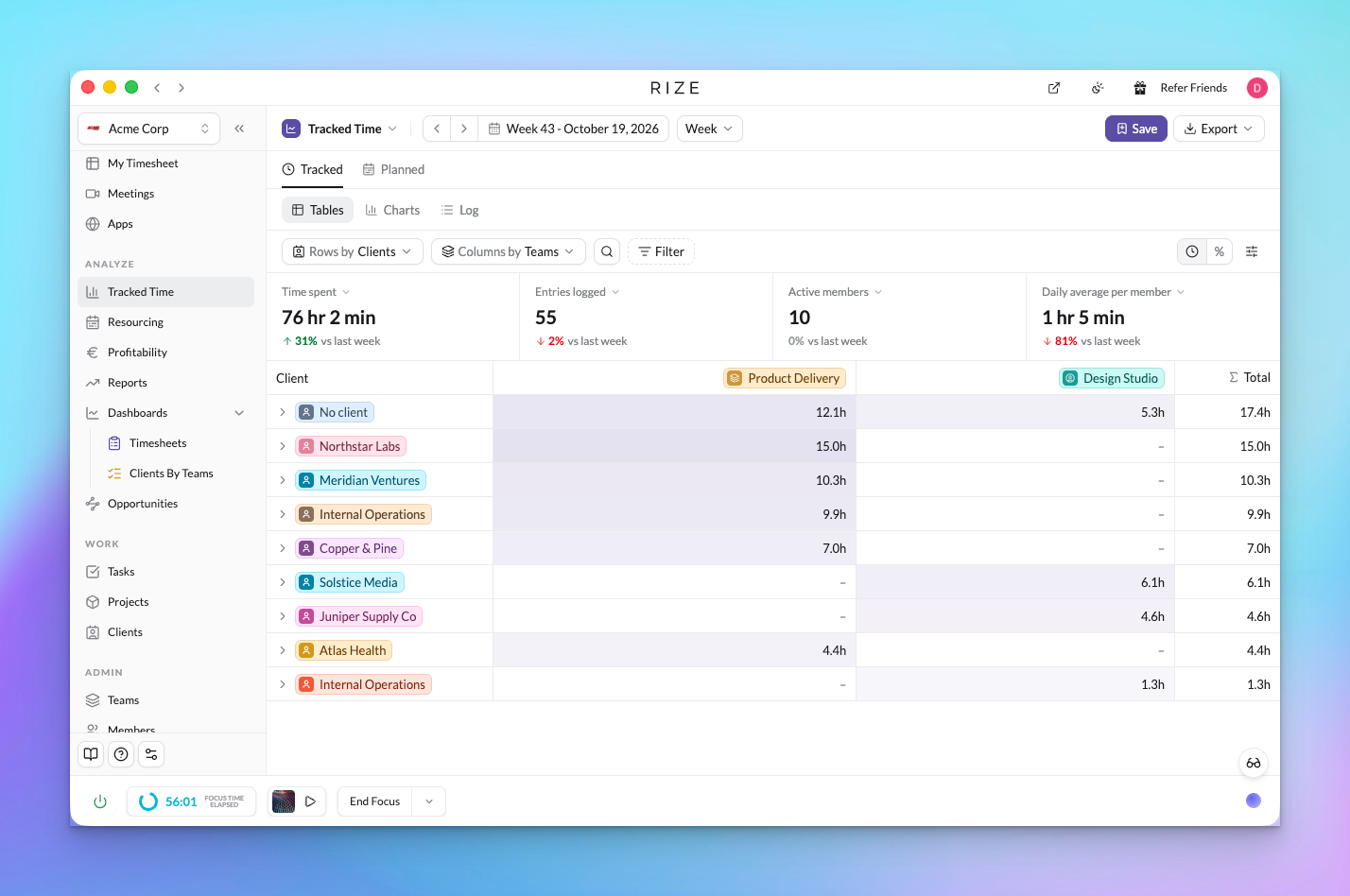Viewport: 1350px width, 896px height.
Task: Collapse the Dashboards section chevron
Action: 239,413
